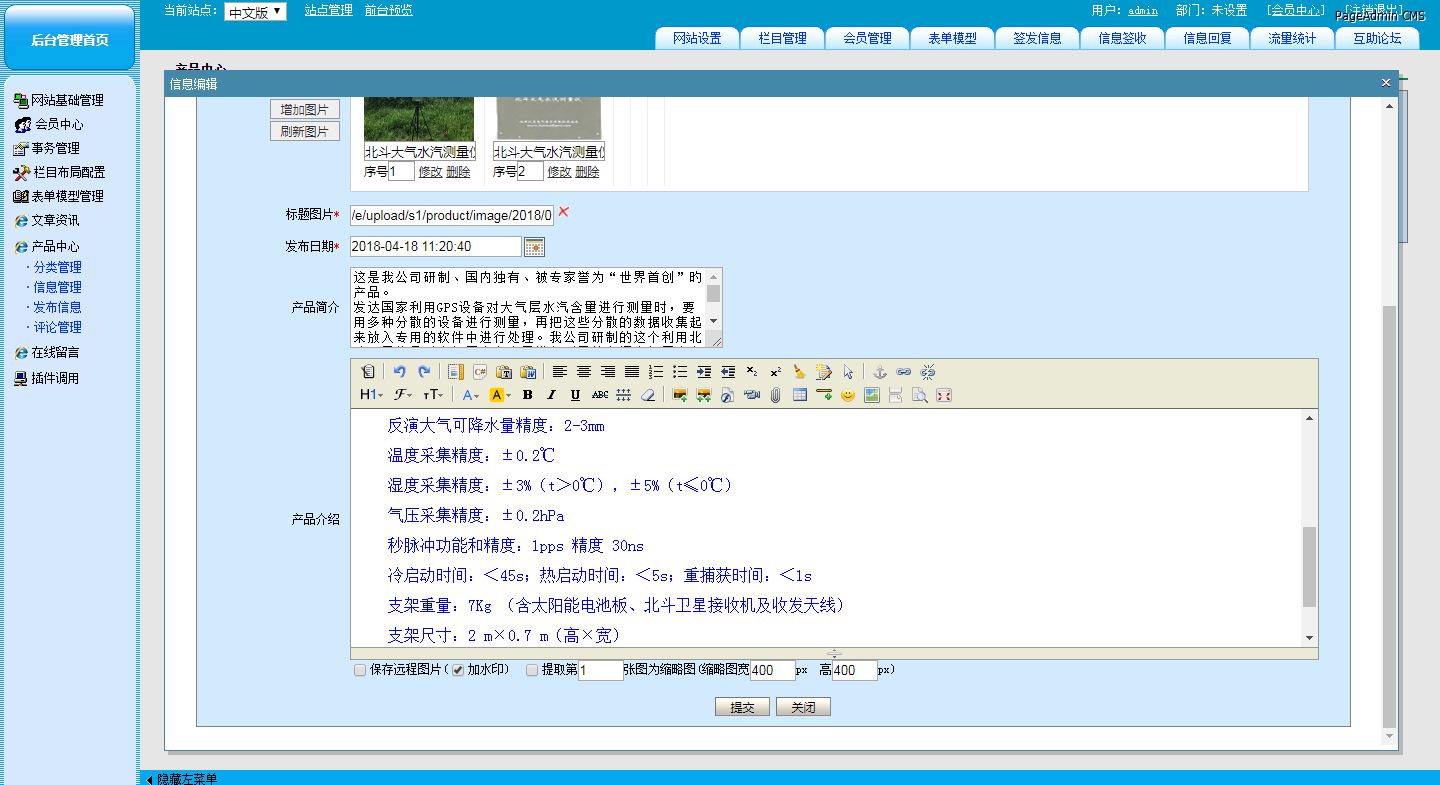Expand the H1 heading format dropdown
Screen dimensions: 1440x785
click(370, 395)
